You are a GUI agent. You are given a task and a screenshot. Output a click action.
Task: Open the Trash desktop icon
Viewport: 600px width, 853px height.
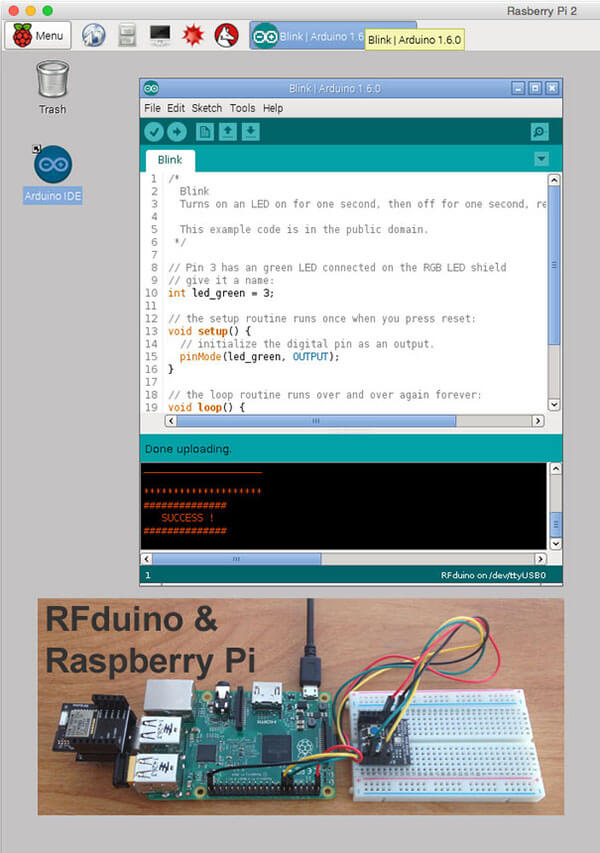pos(52,88)
